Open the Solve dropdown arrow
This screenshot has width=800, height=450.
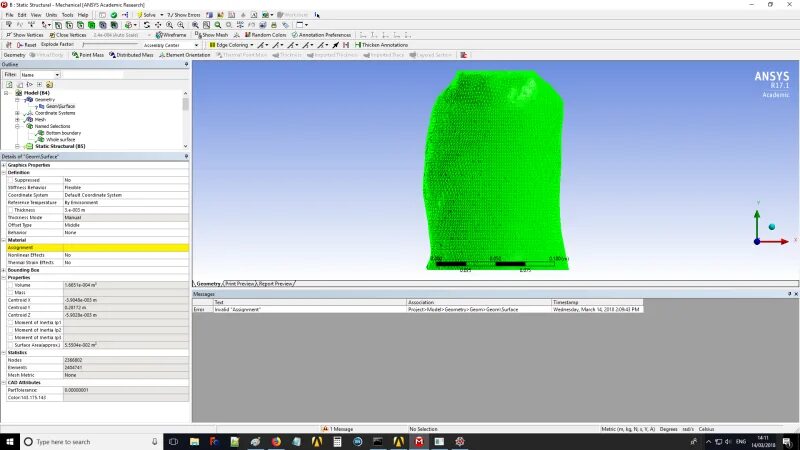pos(162,15)
